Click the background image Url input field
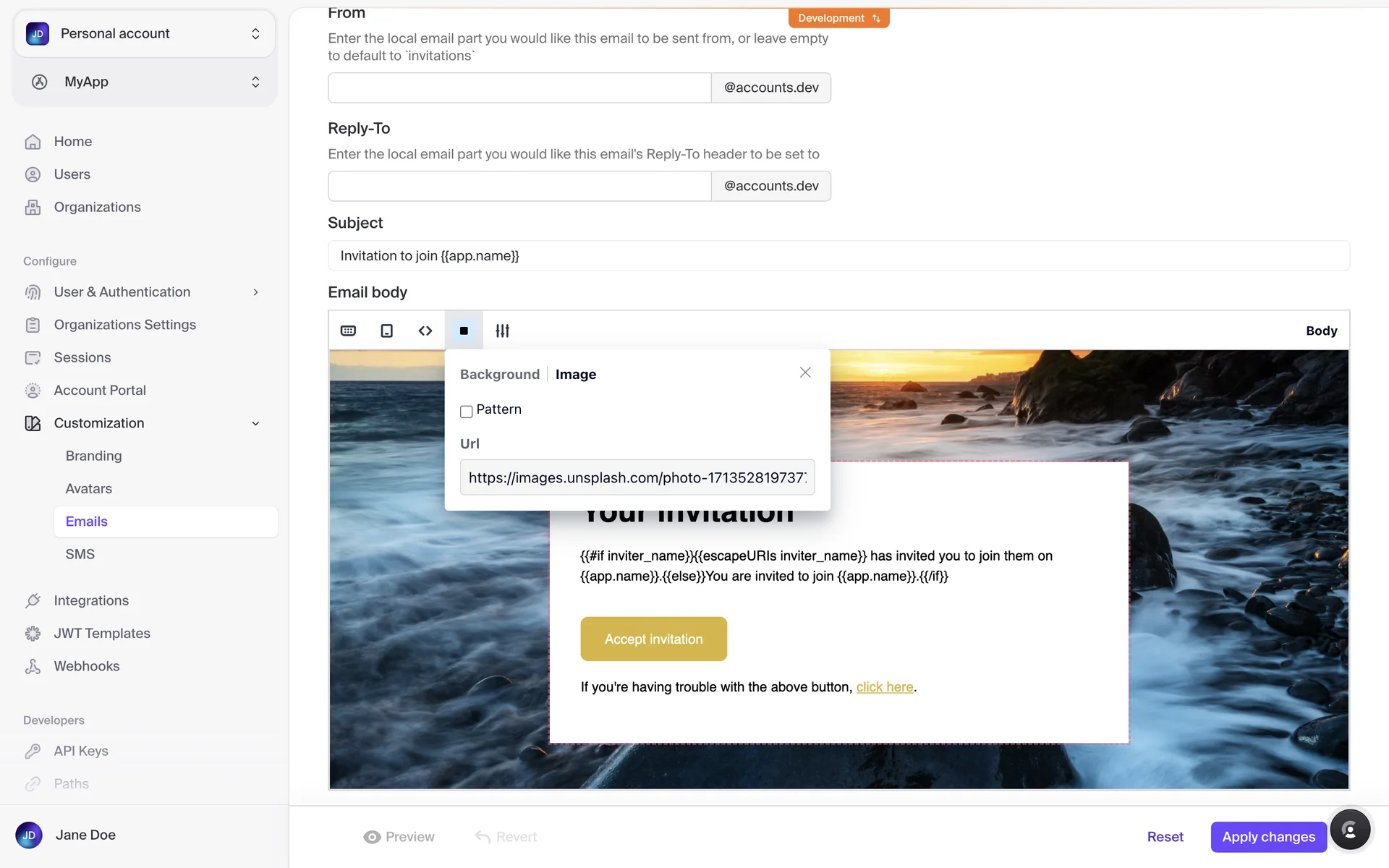Image resolution: width=1389 pixels, height=868 pixels. (x=637, y=477)
